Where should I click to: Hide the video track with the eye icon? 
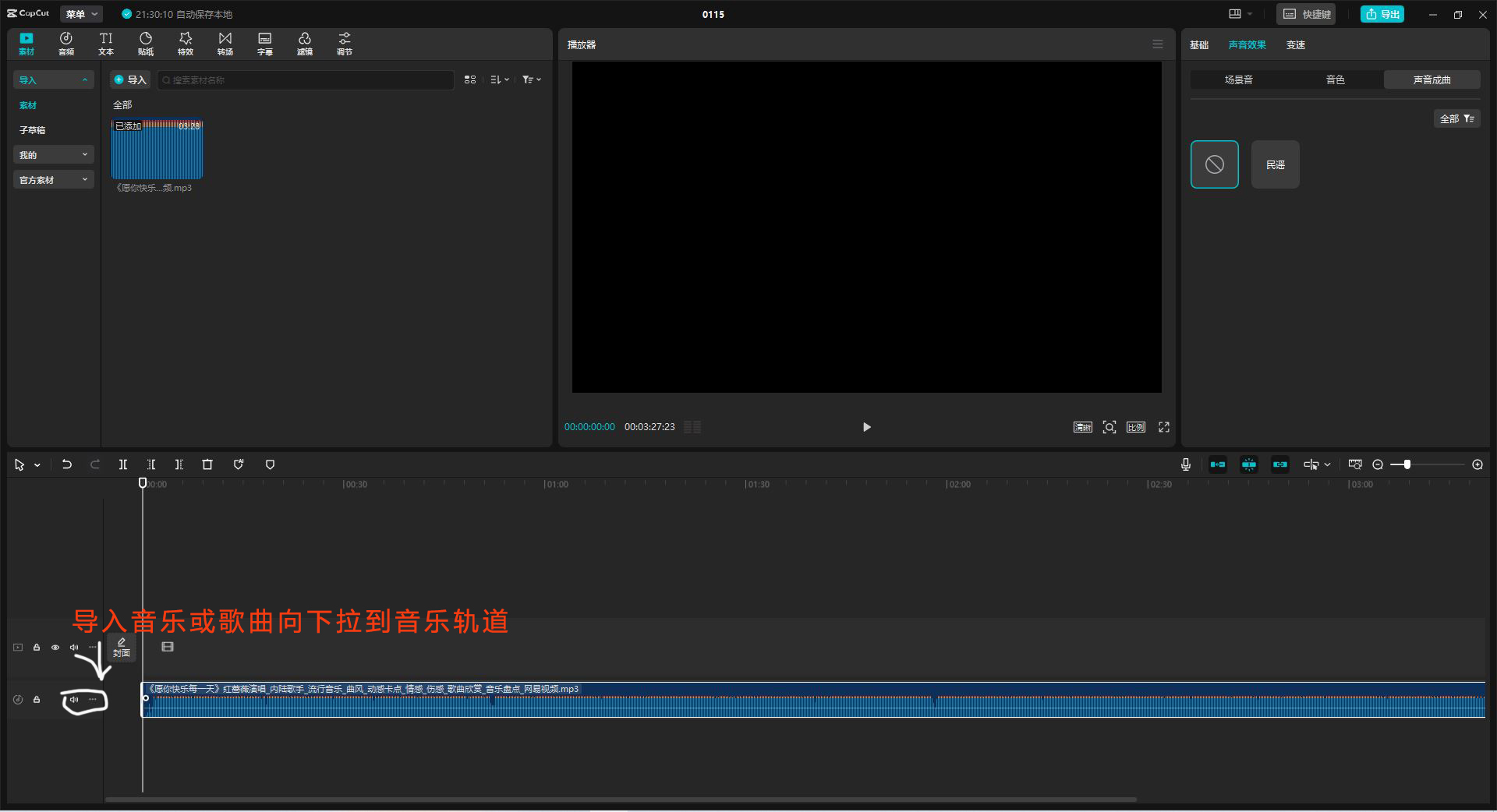[55, 647]
